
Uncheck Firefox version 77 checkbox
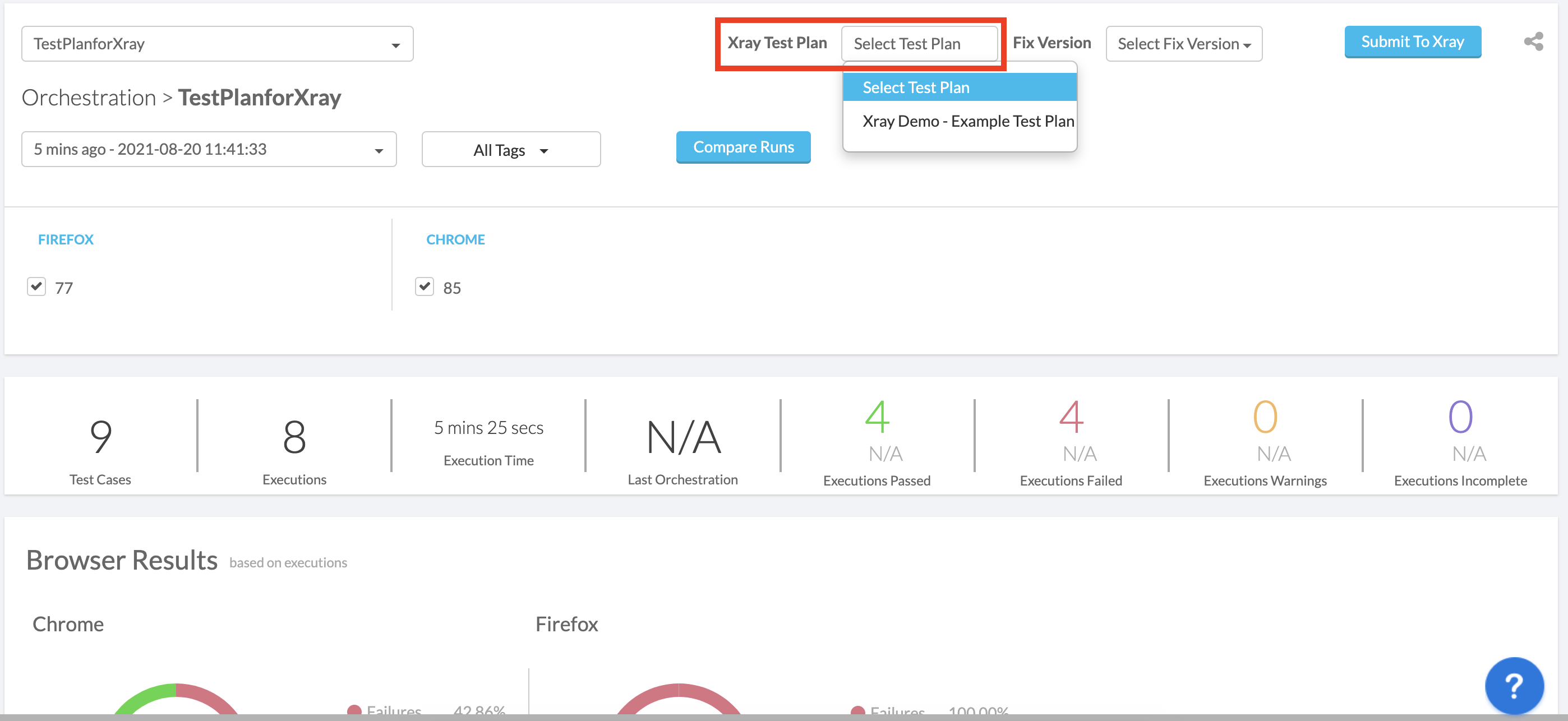click(36, 286)
